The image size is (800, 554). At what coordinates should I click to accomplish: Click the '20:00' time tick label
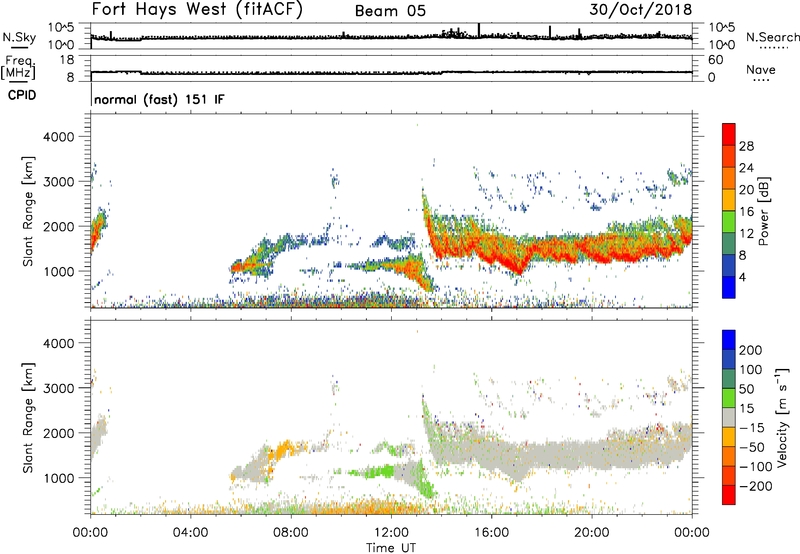(x=592, y=533)
